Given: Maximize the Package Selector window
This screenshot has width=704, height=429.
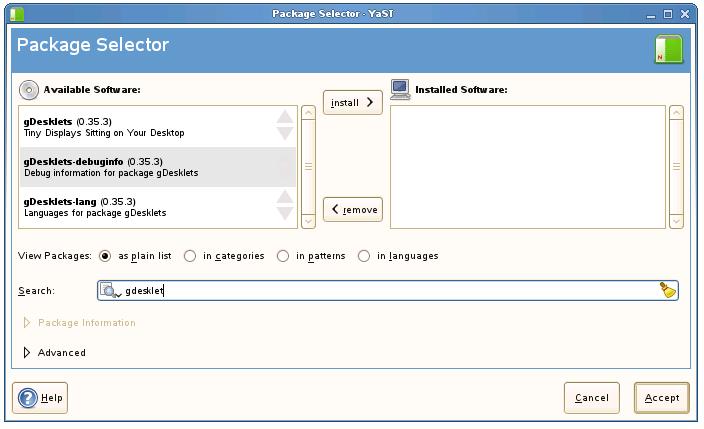Looking at the screenshot, I should click(668, 14).
